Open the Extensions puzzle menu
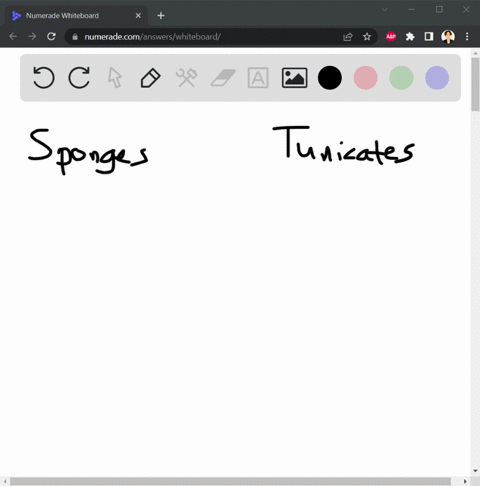 (x=410, y=37)
